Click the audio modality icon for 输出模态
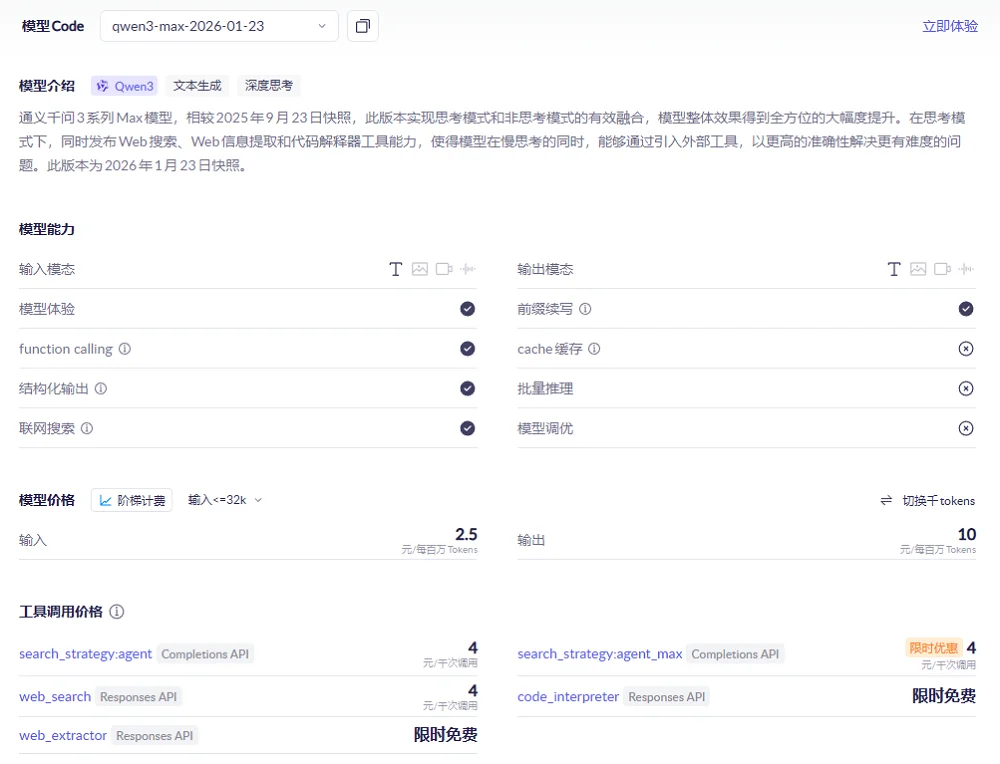This screenshot has height=764, width=1000. pos(964,268)
